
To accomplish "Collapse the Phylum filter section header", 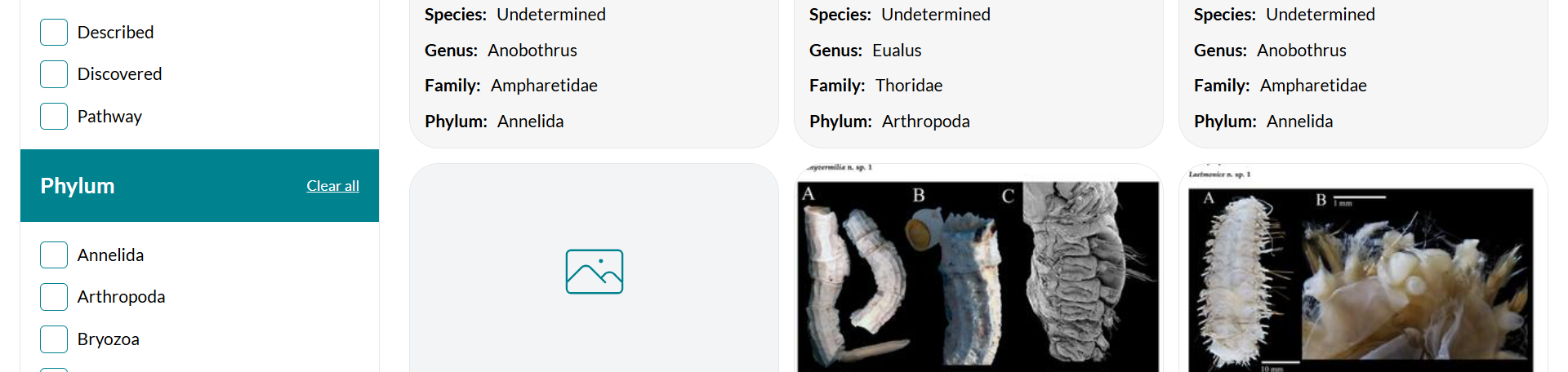I will coord(78,186).
